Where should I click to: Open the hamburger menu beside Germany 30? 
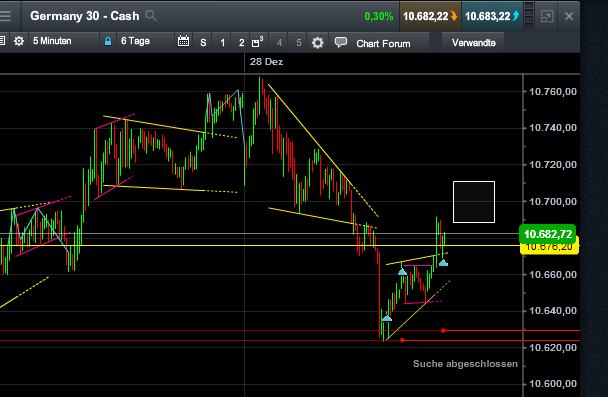5,16
